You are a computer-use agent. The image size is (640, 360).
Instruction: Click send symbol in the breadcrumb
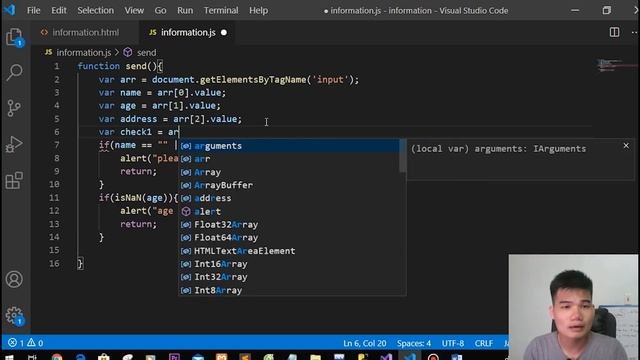[x=146, y=53]
